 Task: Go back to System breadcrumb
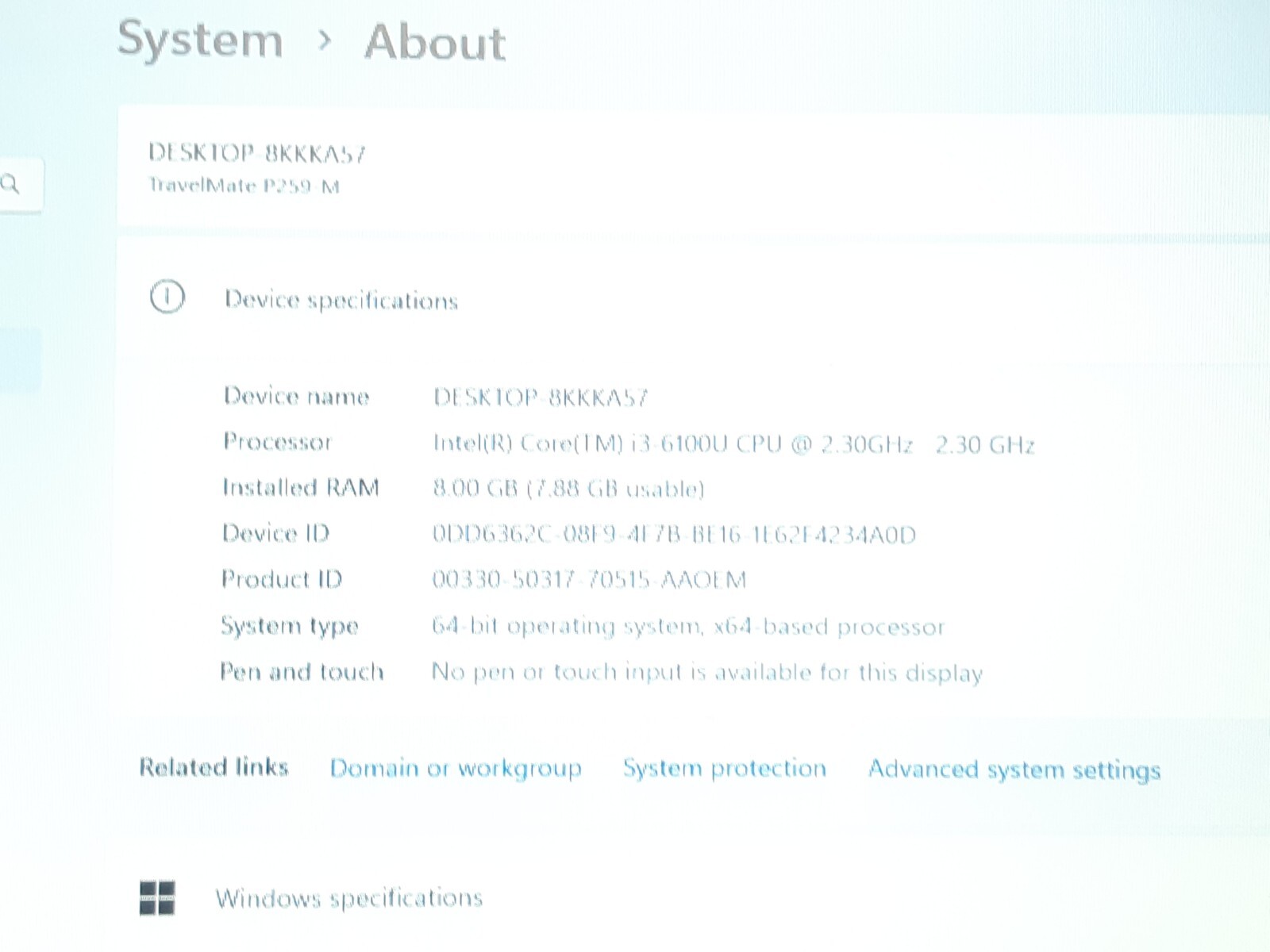tap(200, 40)
